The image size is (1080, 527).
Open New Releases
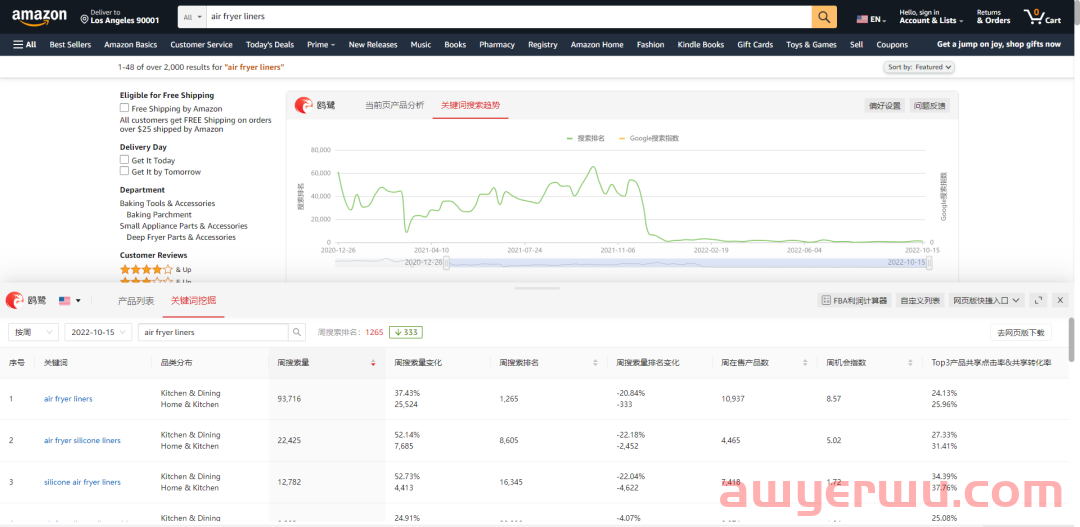373,45
